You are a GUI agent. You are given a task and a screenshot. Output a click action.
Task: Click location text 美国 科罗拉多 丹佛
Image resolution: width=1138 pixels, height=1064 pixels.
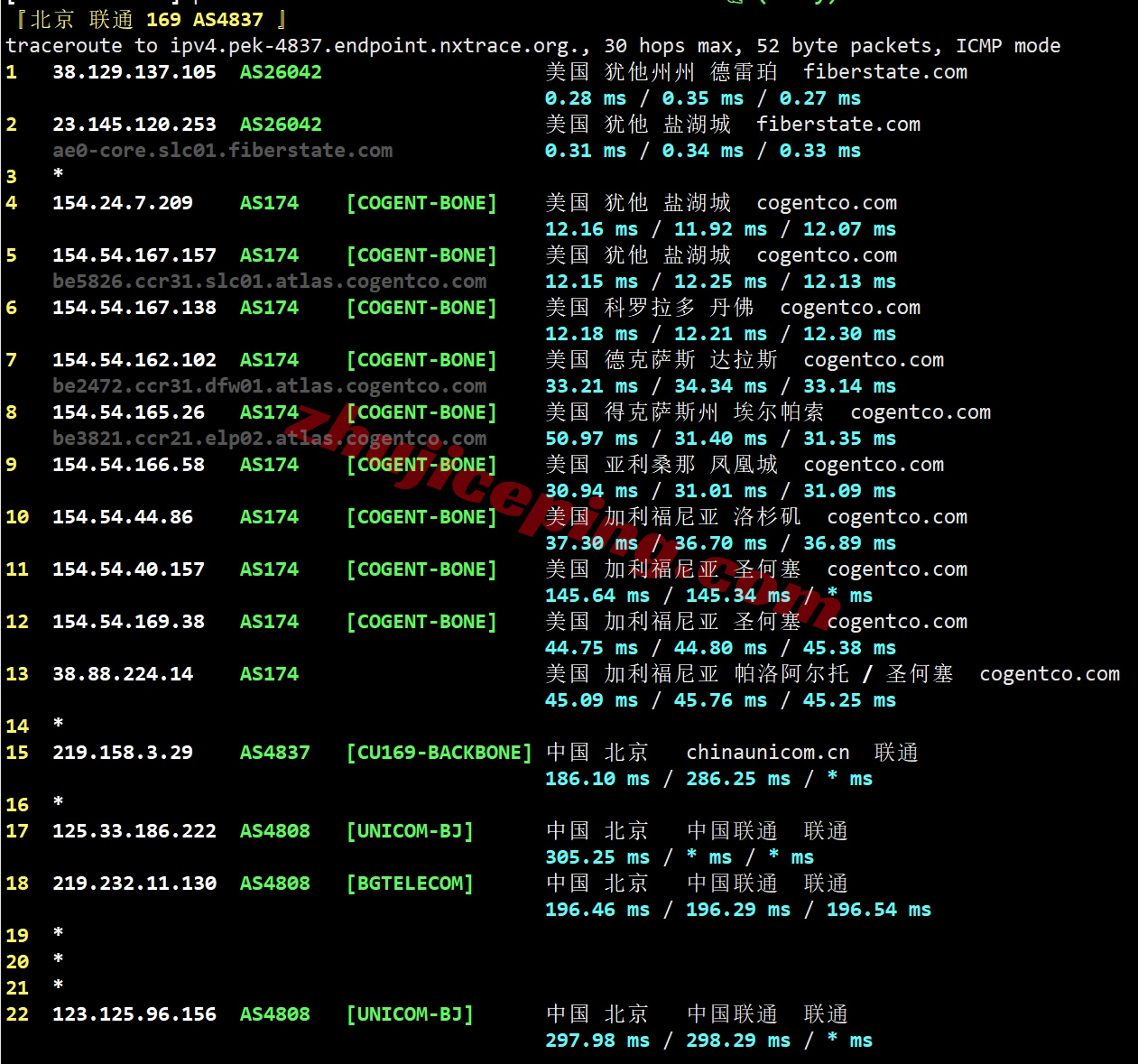[650, 308]
